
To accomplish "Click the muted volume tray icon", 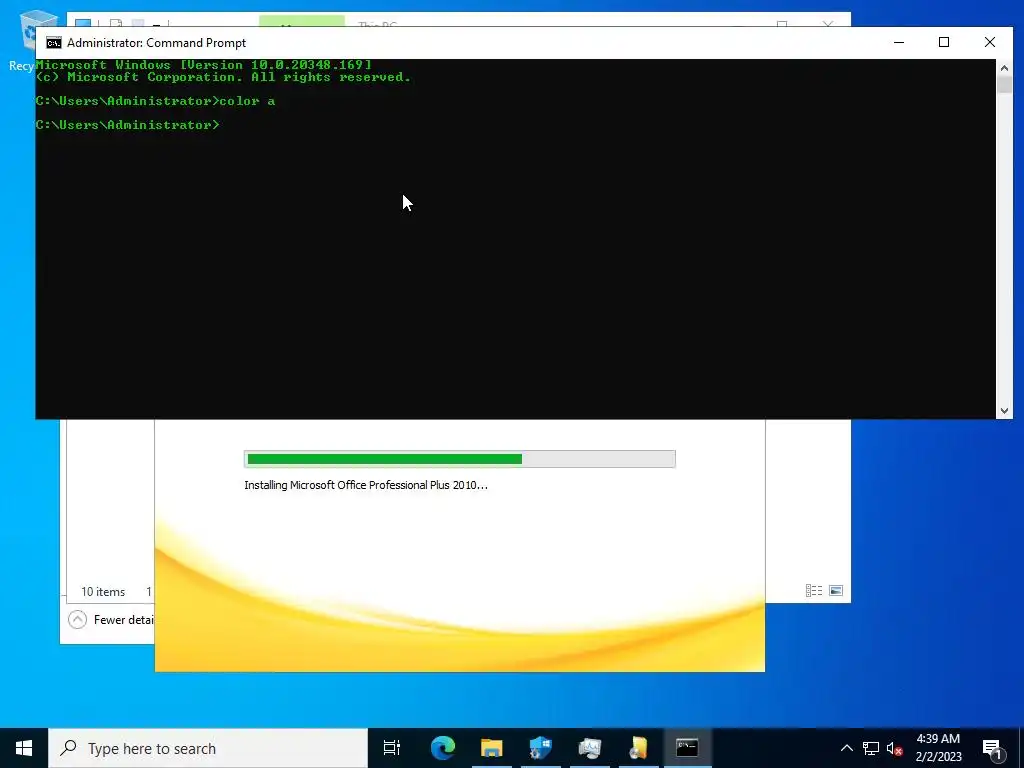I will [895, 748].
